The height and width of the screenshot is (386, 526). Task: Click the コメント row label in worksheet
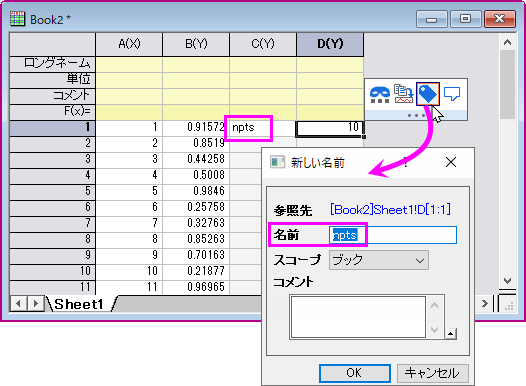click(53, 96)
